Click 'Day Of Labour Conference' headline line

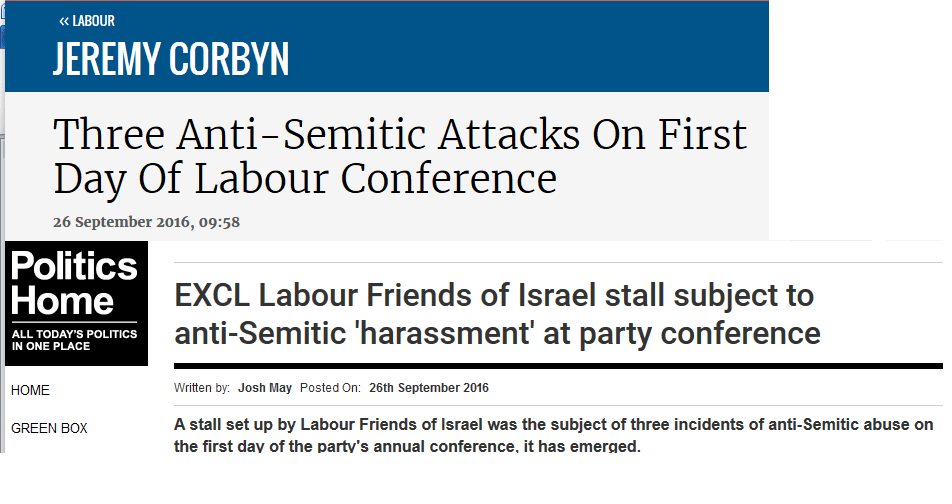(305, 179)
